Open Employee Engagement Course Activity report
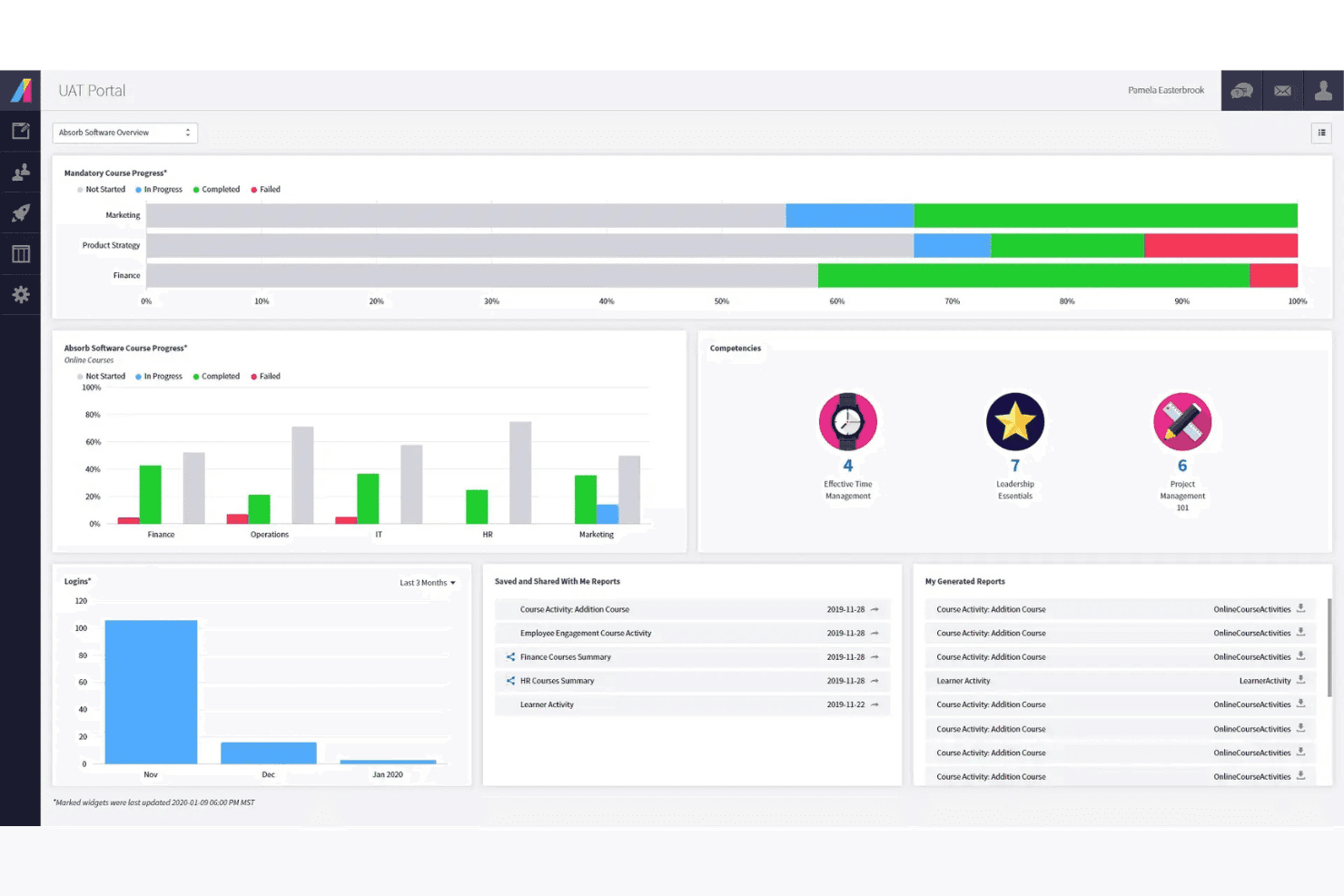The width and height of the screenshot is (1344, 896). coord(586,634)
